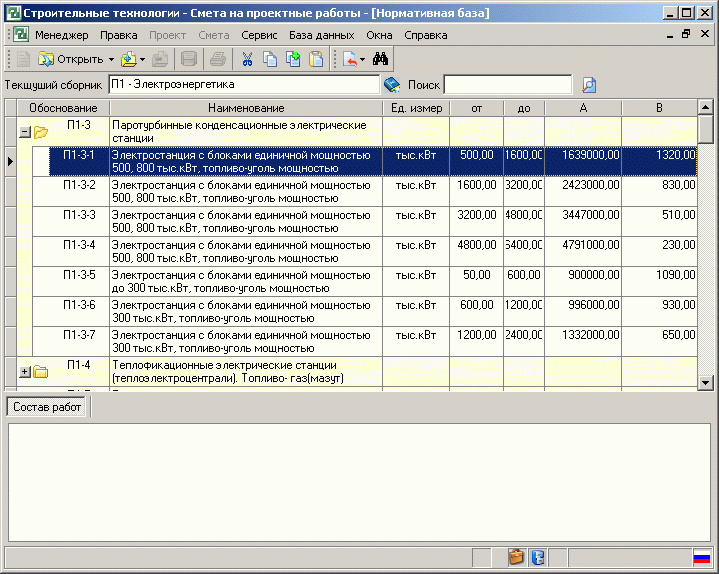This screenshot has height=574, width=719.
Task: Click the Cut scissors icon in toolbar
Action: coord(247,59)
